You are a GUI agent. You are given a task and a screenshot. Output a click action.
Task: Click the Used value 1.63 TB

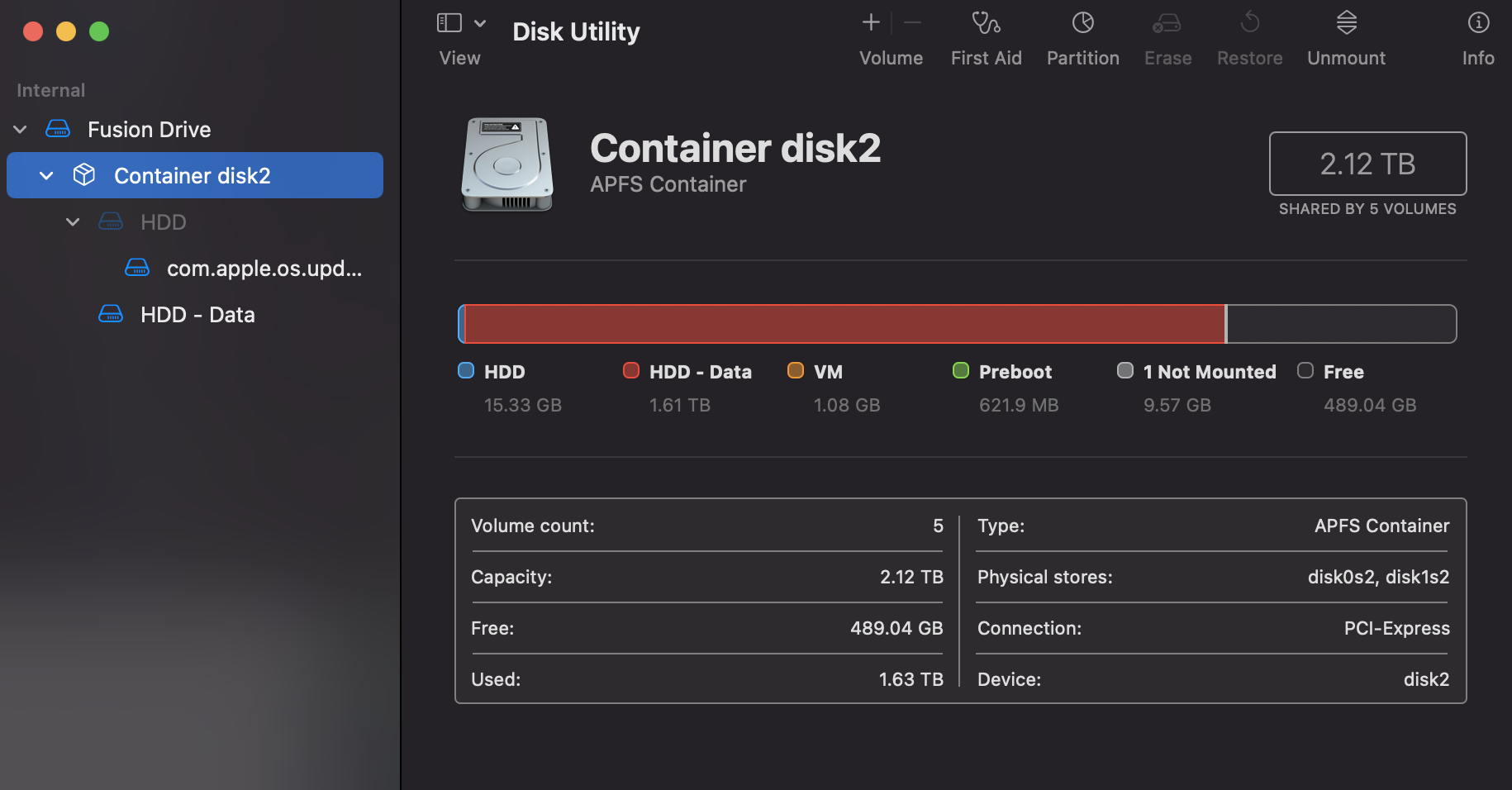pyautogui.click(x=911, y=679)
